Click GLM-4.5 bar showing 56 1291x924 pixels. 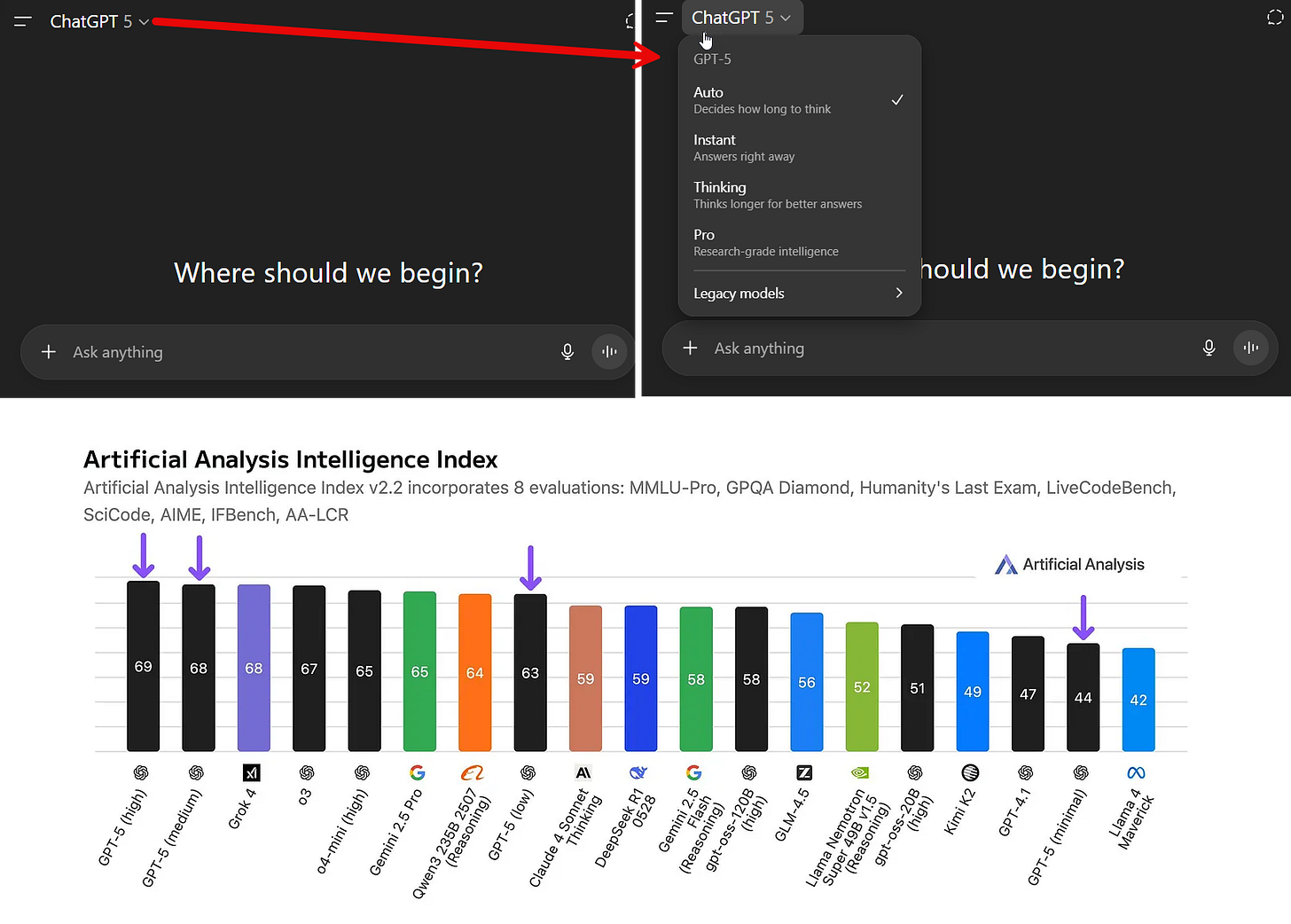[x=807, y=683]
